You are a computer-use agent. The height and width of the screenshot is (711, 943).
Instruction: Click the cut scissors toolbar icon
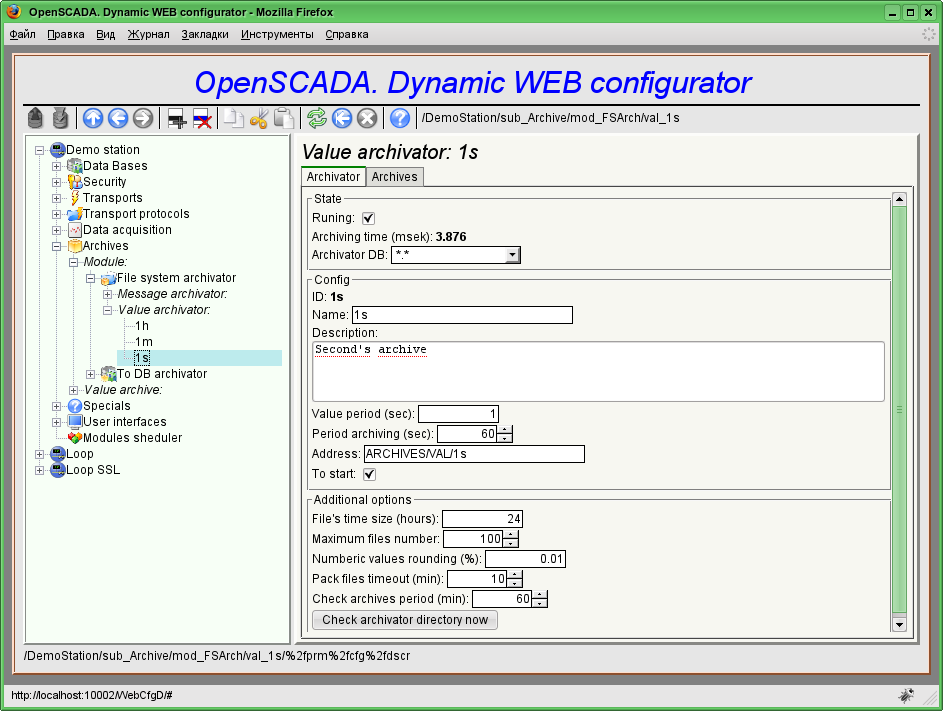(259, 118)
